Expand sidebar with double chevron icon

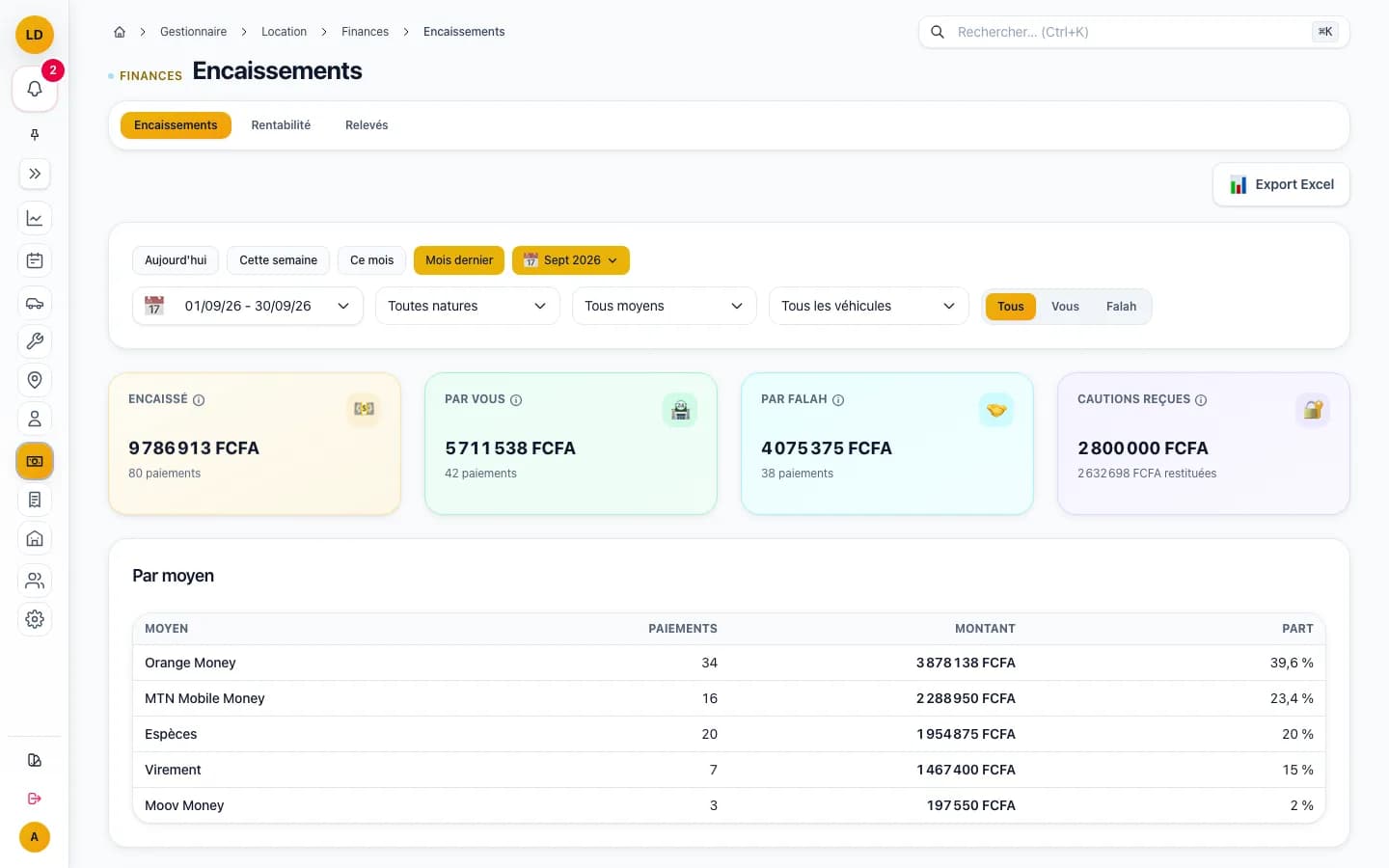35,174
